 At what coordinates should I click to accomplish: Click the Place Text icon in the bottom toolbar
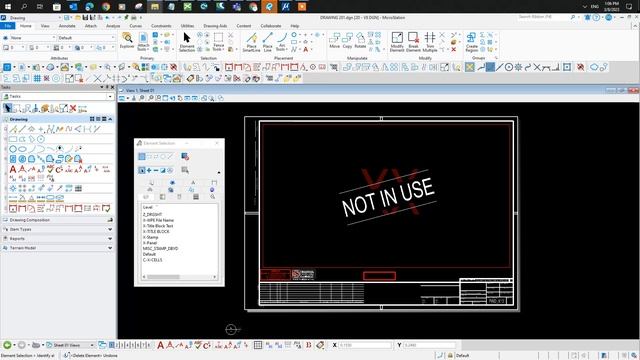click(x=161, y=345)
